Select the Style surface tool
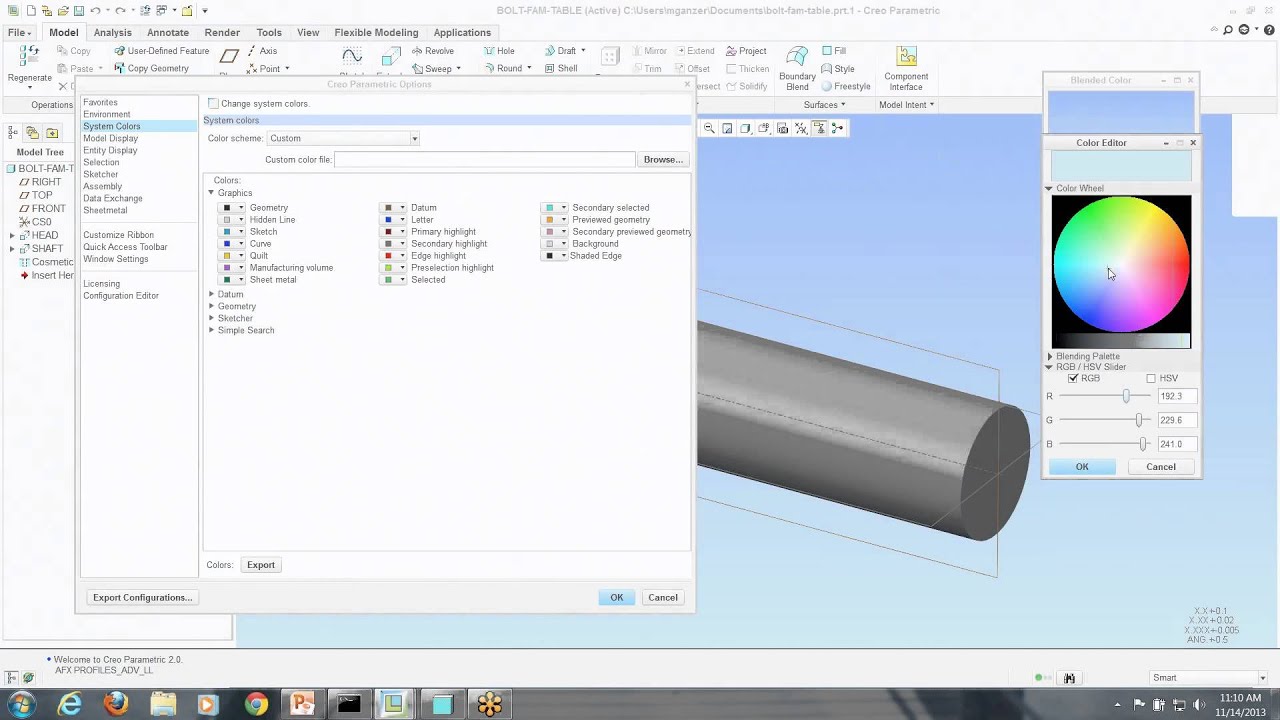 [838, 69]
